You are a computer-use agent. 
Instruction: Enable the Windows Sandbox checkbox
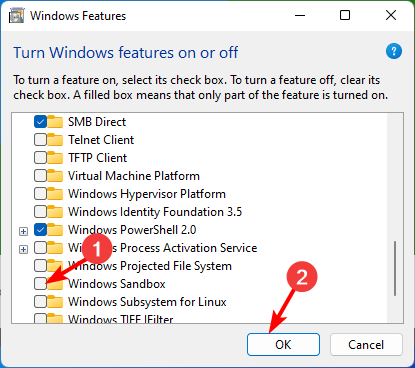coord(40,284)
